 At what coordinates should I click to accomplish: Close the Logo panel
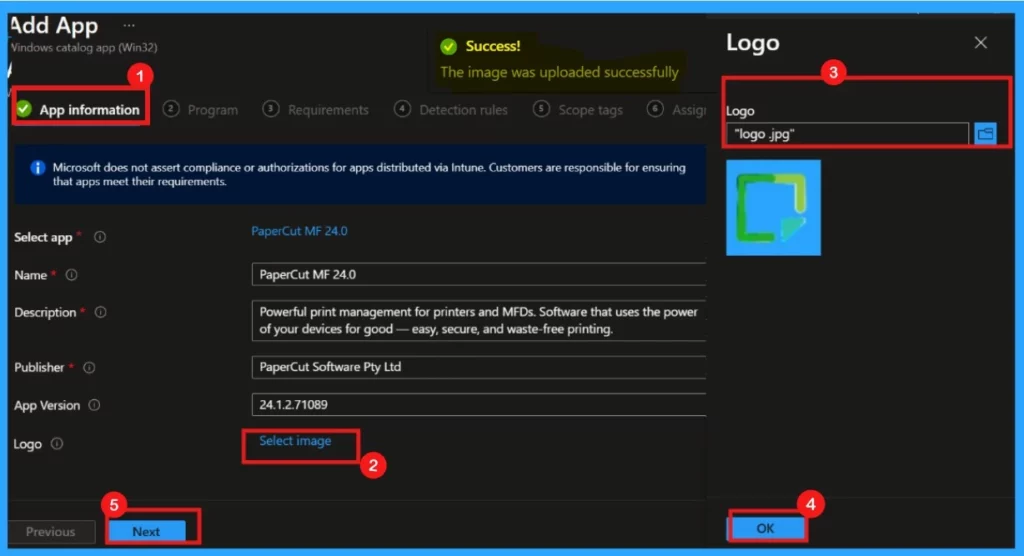coord(980,42)
